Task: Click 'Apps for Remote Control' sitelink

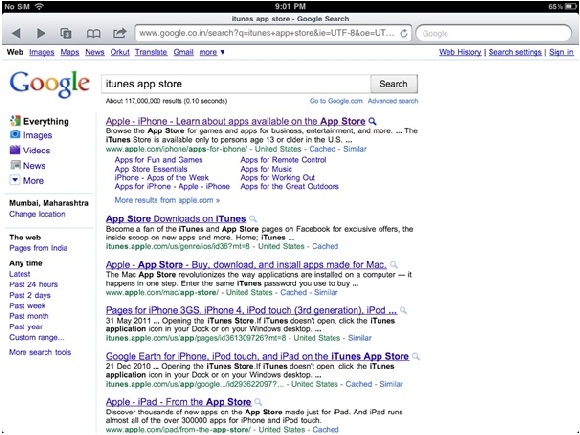Action: [283, 160]
